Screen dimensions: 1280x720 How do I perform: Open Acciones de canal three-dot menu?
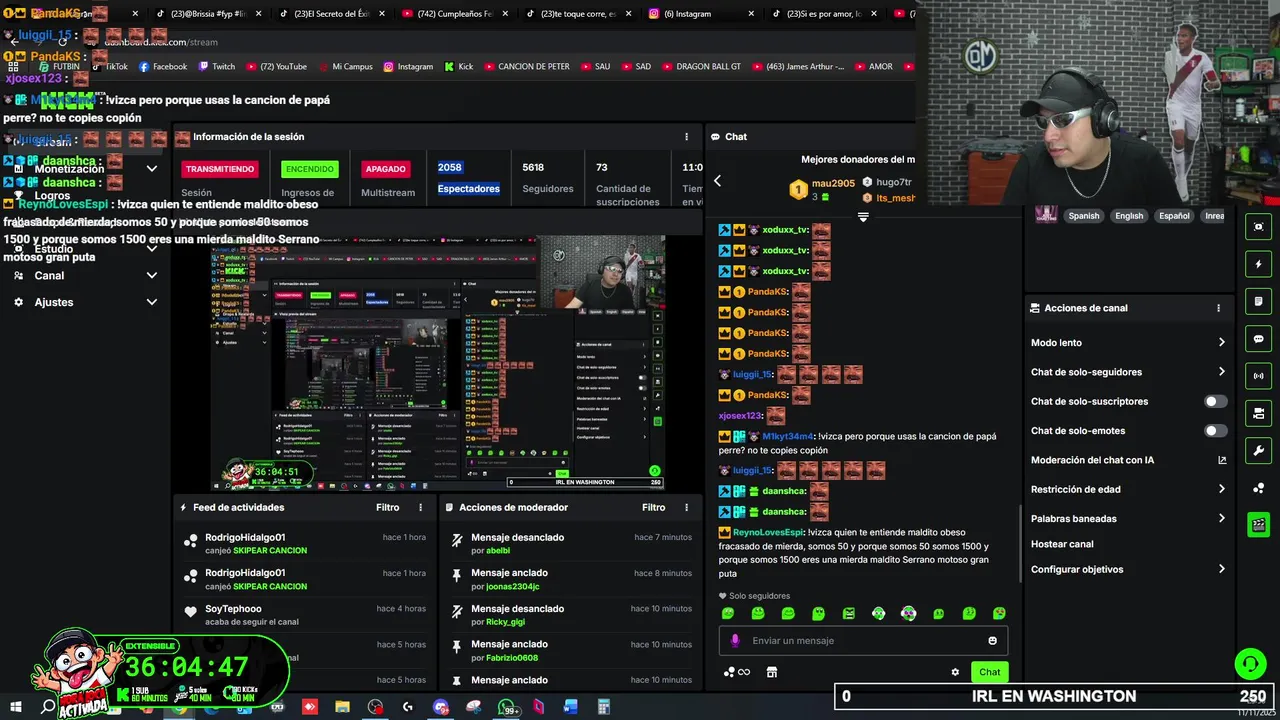coord(1218,308)
